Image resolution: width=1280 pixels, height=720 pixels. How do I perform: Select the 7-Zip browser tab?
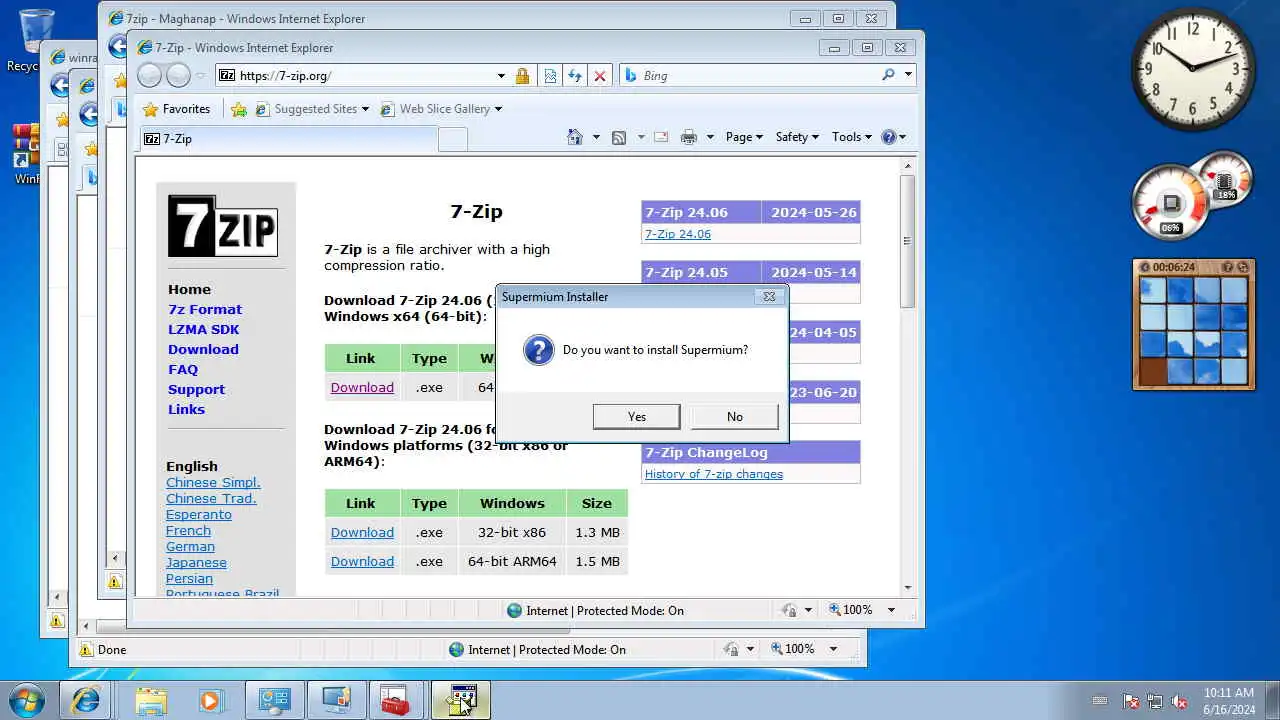(x=288, y=139)
